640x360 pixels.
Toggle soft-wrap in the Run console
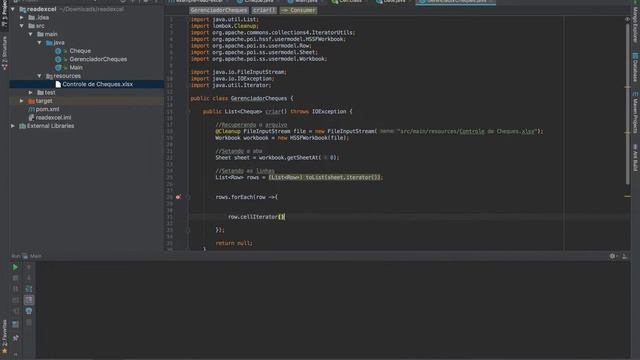point(29,289)
